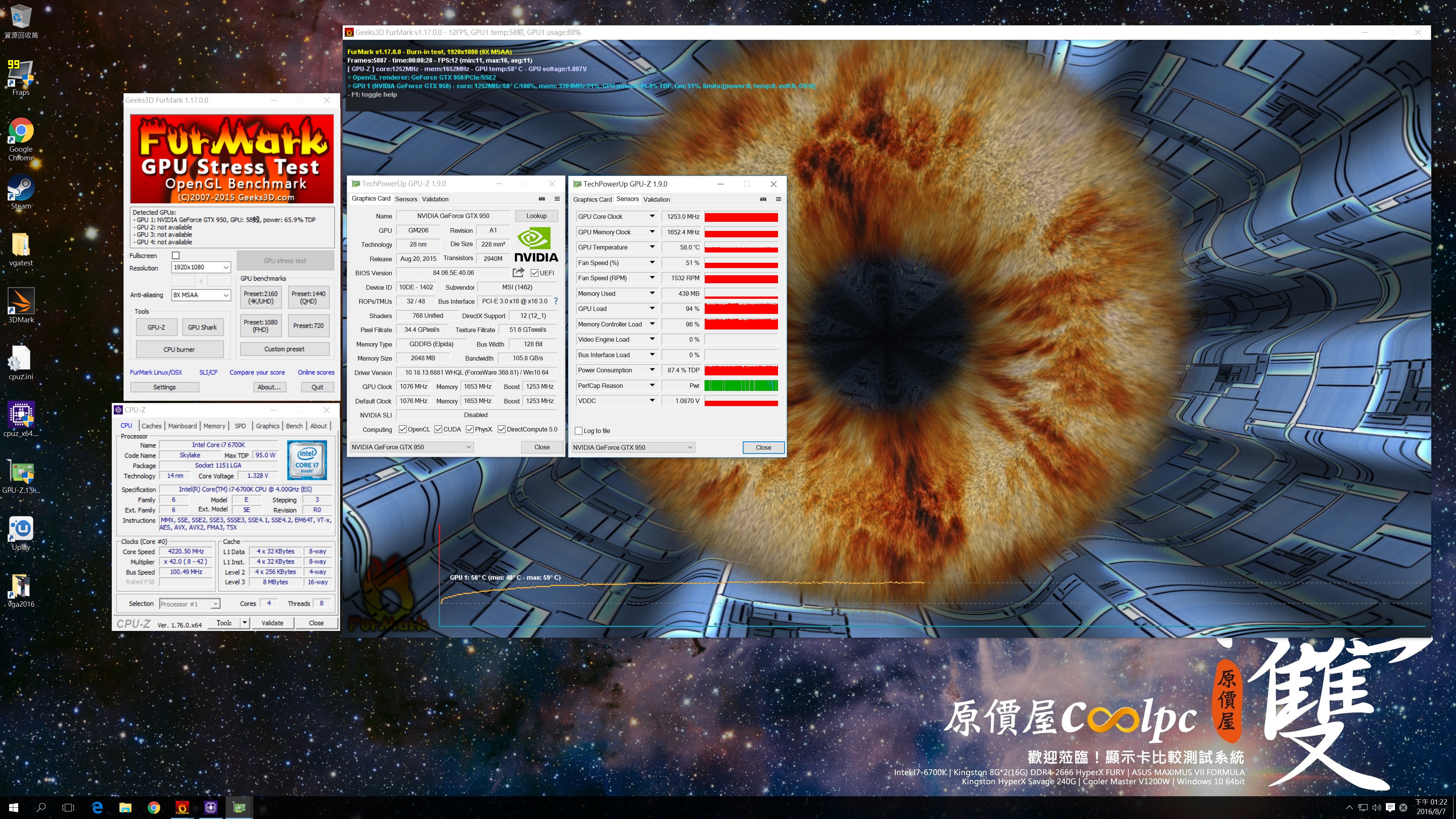Open the Bench tab in CPU-Z

294,426
